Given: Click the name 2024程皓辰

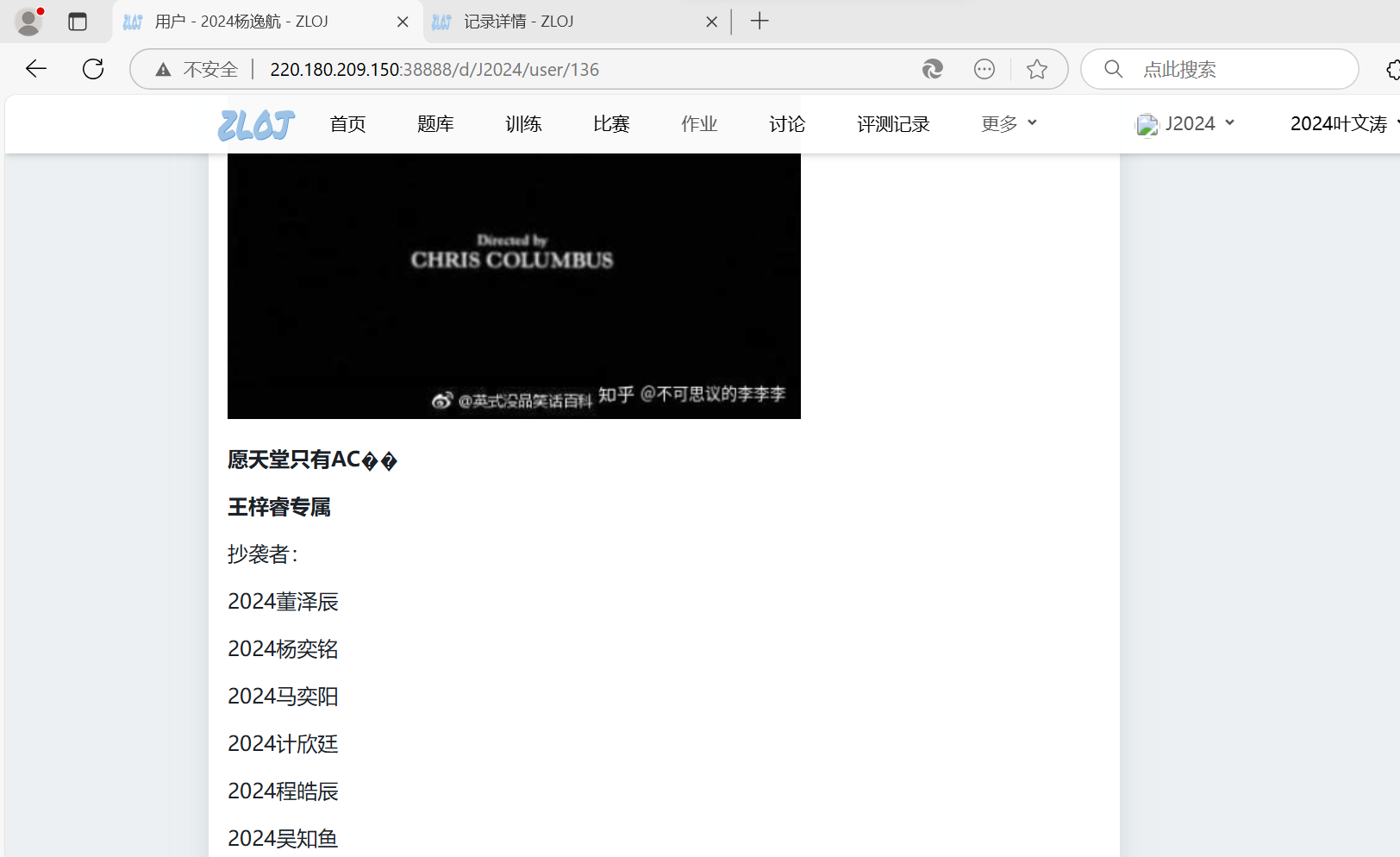Looking at the screenshot, I should click(283, 791).
